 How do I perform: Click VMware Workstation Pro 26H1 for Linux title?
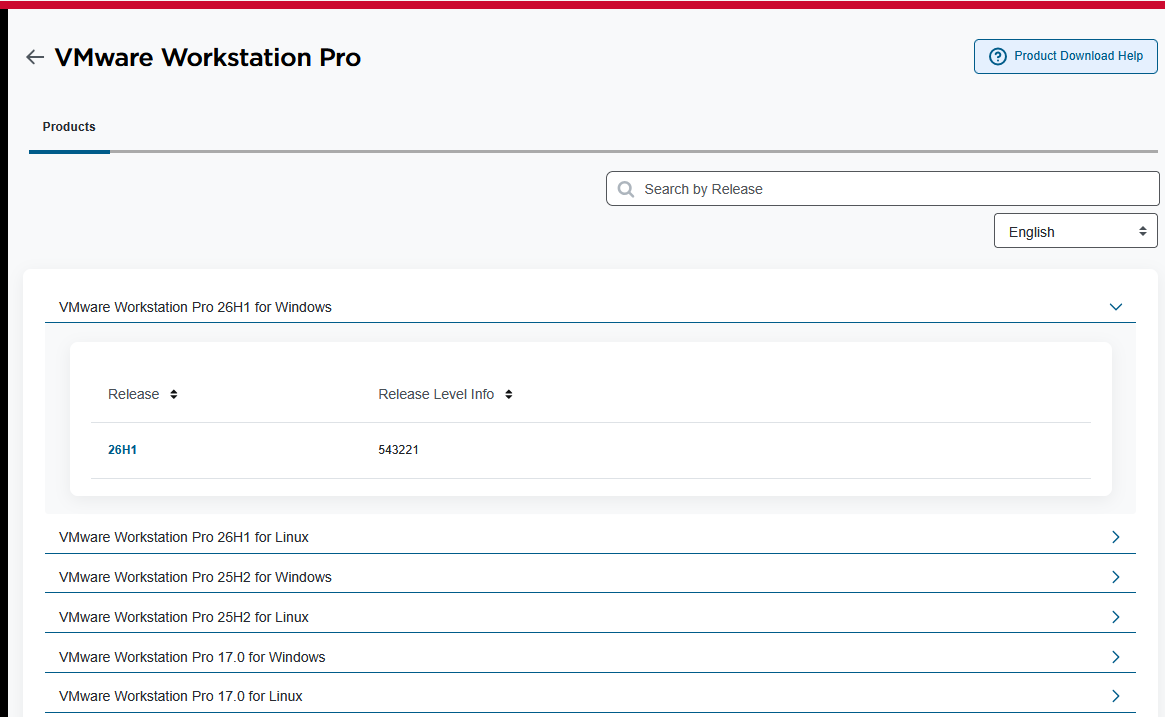[184, 537]
